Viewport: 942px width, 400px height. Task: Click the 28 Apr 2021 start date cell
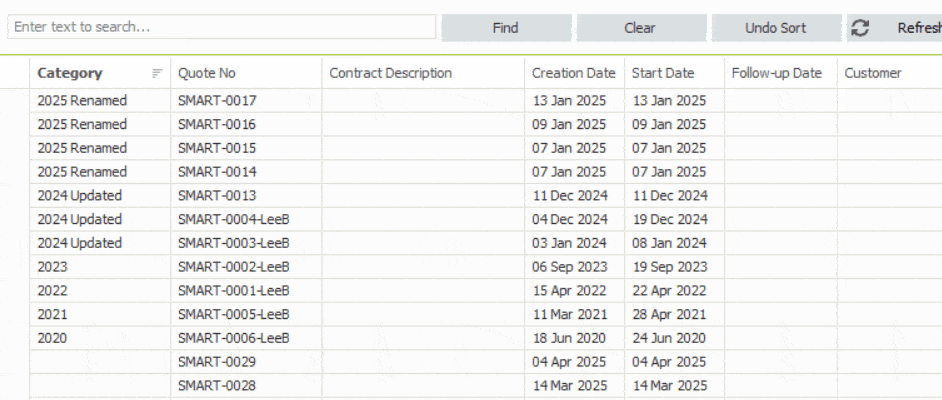pos(669,314)
